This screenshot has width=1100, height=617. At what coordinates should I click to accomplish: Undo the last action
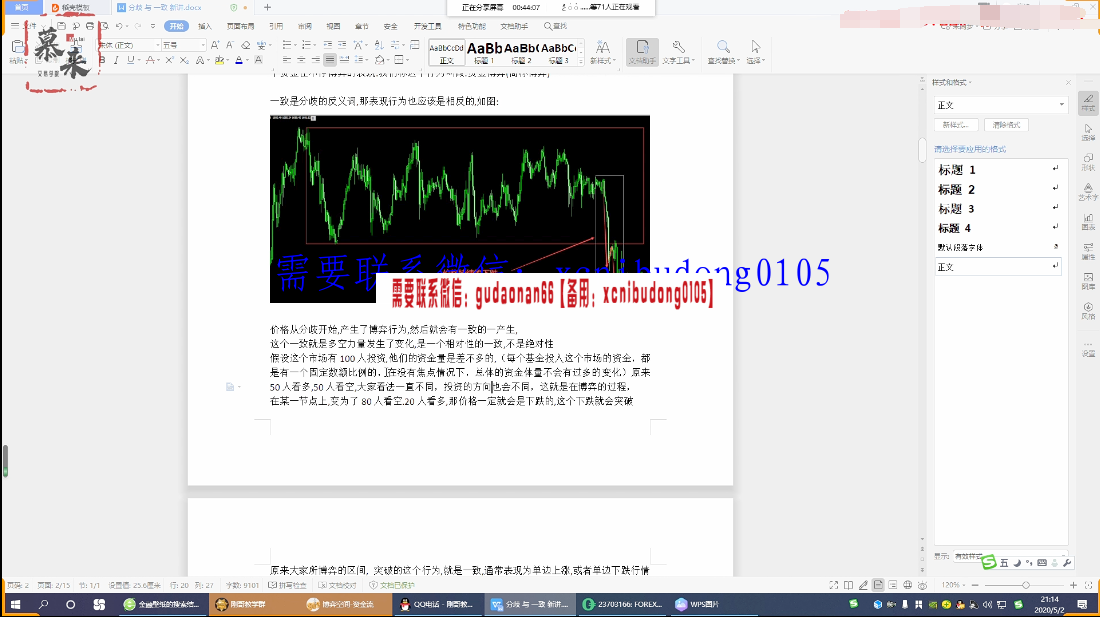click(x=119, y=26)
